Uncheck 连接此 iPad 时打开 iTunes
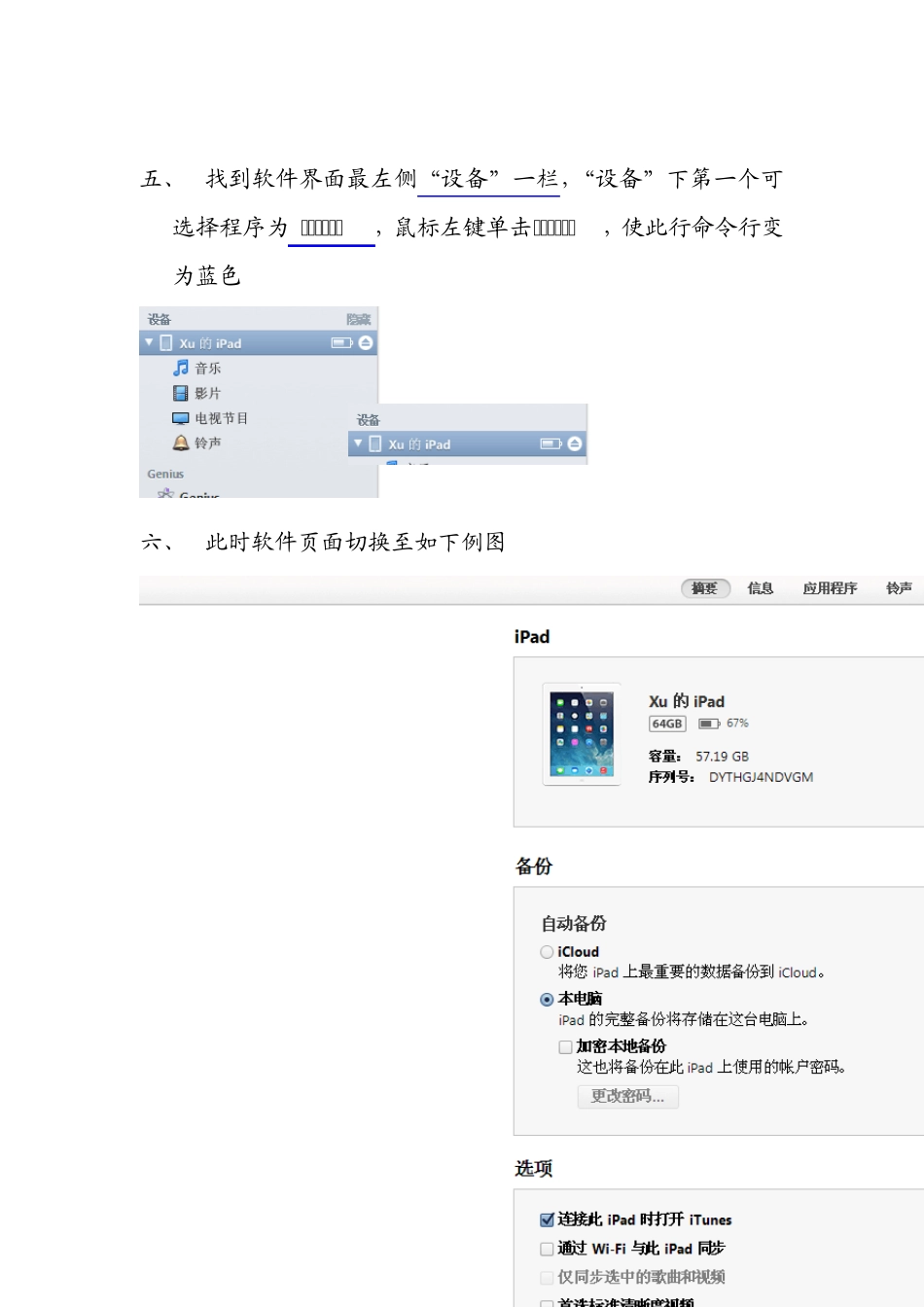 click(547, 1219)
